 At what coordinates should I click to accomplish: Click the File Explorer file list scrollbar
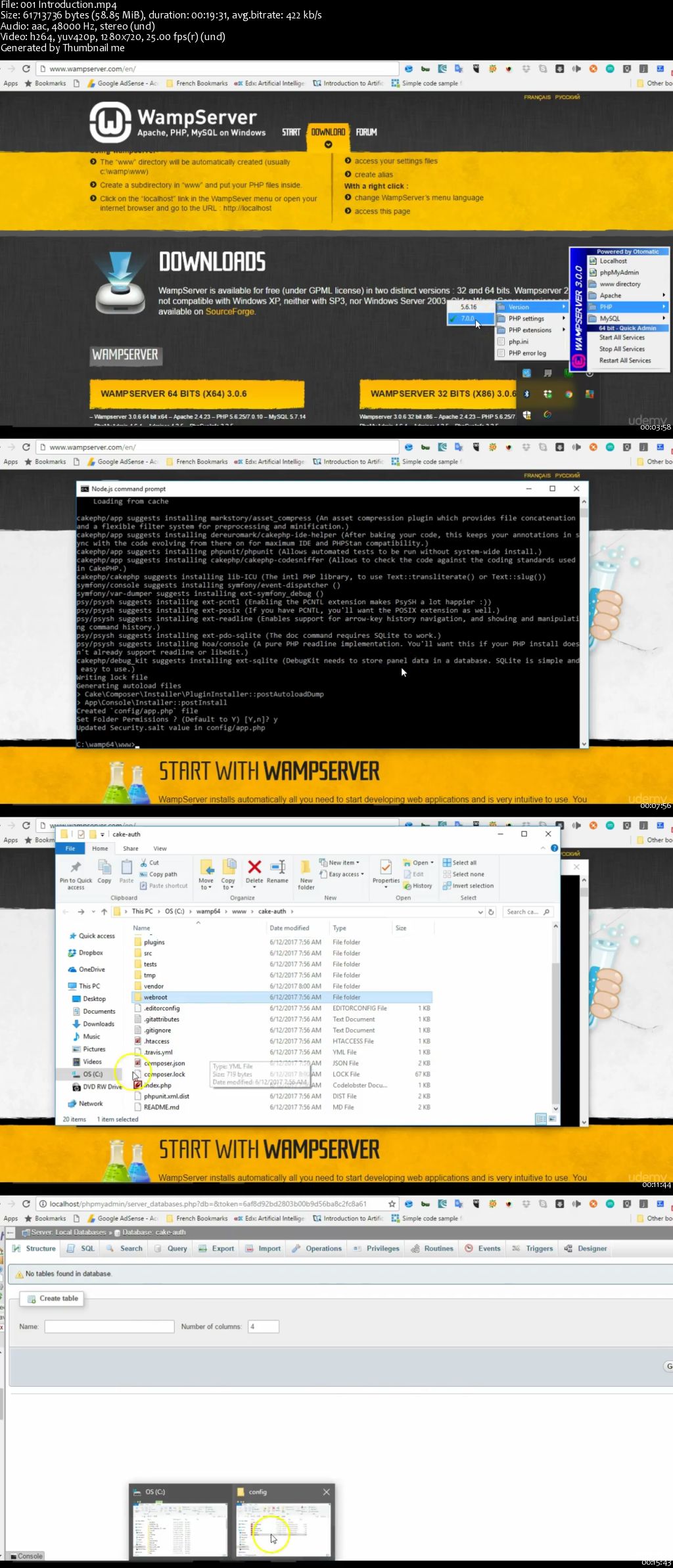click(555, 1017)
